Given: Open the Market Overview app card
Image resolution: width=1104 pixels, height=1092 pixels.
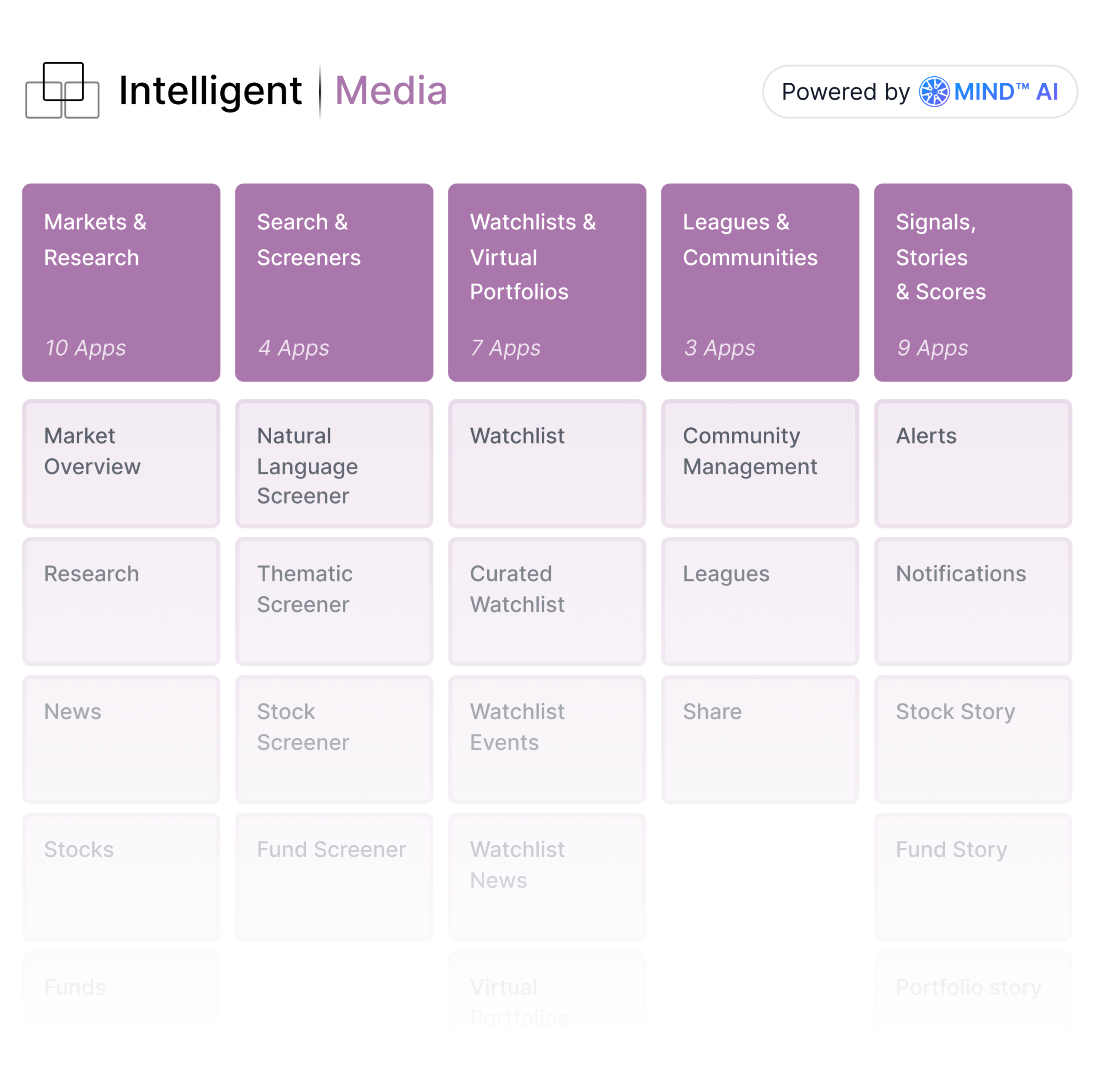Looking at the screenshot, I should (121, 463).
